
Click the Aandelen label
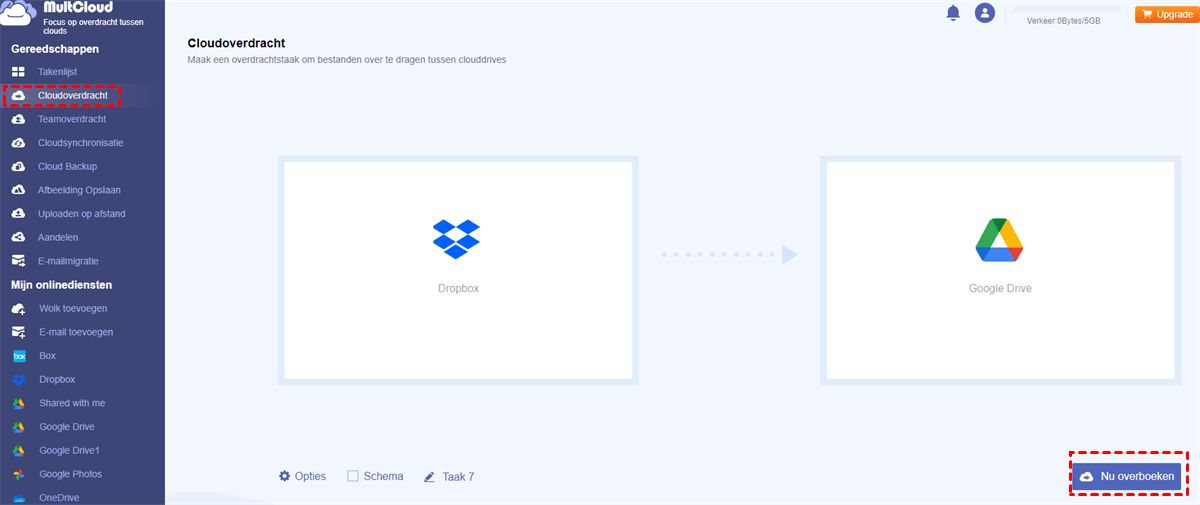pos(58,238)
